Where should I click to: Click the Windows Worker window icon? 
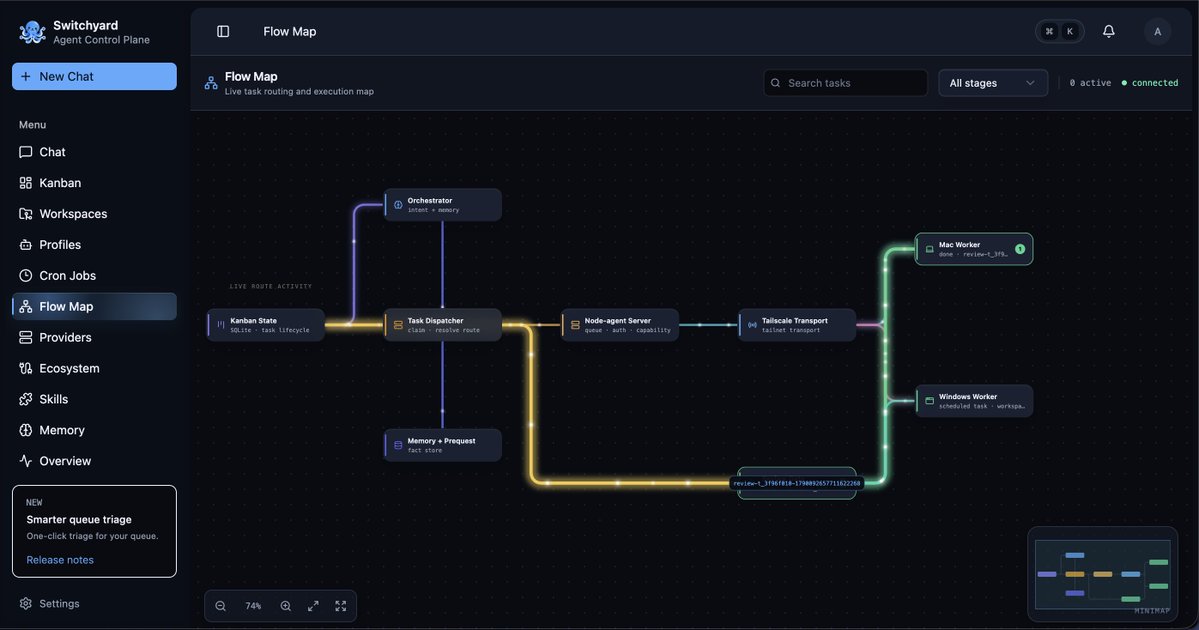[x=929, y=401]
